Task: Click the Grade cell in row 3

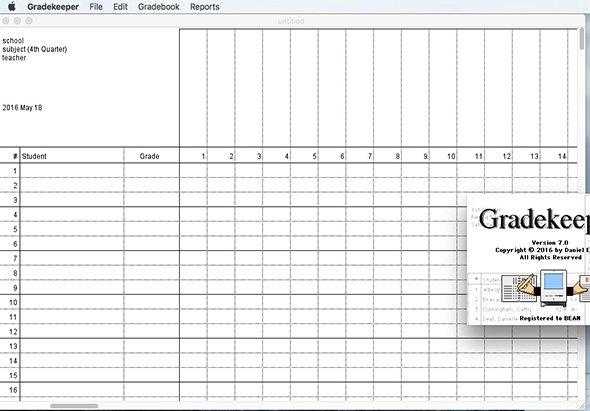Action: [152, 199]
